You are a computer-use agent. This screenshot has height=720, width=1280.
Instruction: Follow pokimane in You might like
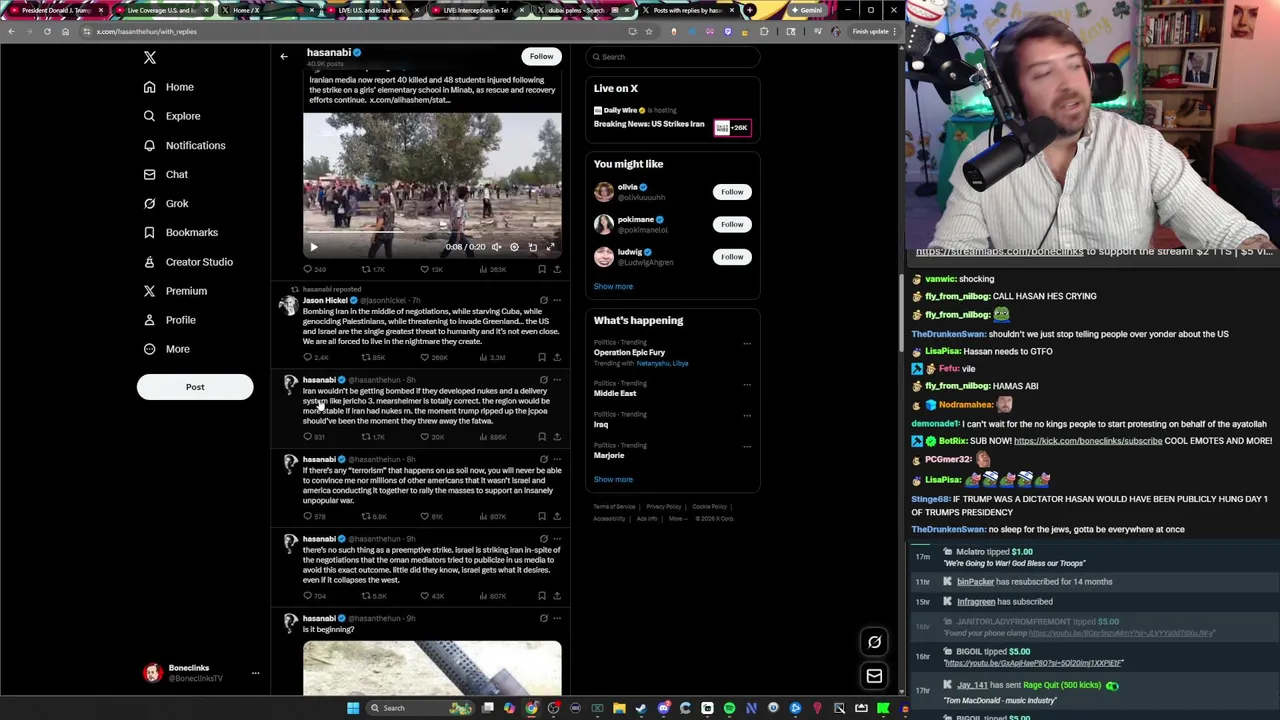point(732,224)
